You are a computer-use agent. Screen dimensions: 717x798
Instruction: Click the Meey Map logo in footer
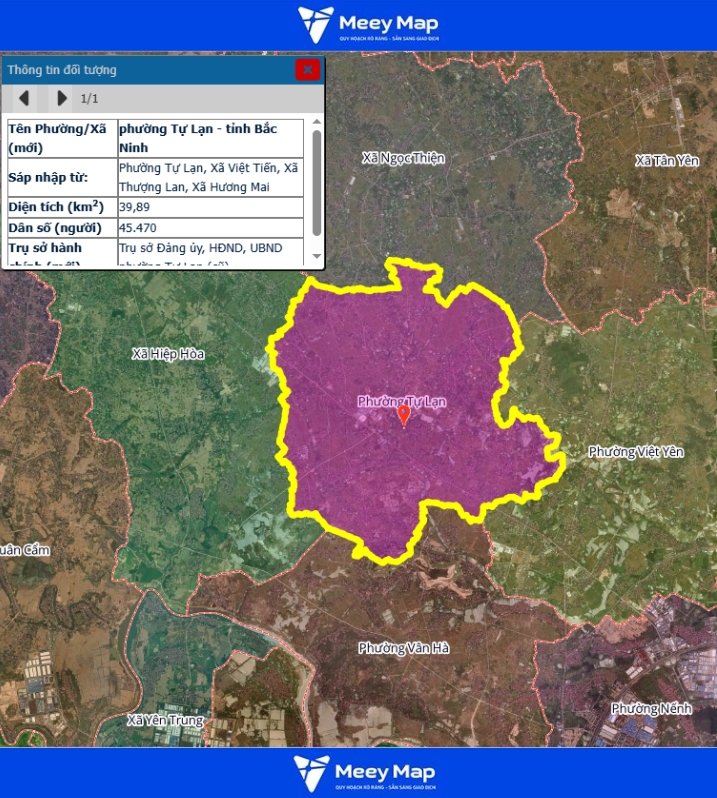click(x=364, y=773)
